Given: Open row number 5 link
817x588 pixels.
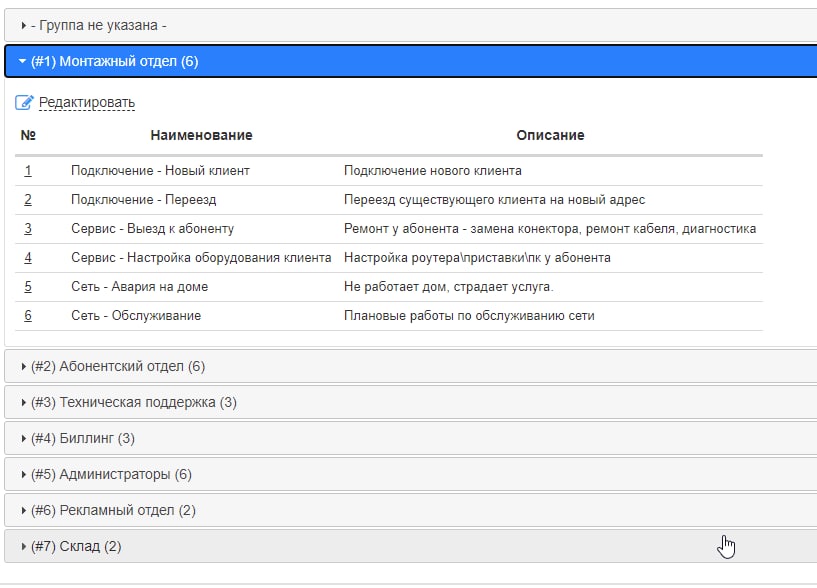Looking at the screenshot, I should coord(28,286).
